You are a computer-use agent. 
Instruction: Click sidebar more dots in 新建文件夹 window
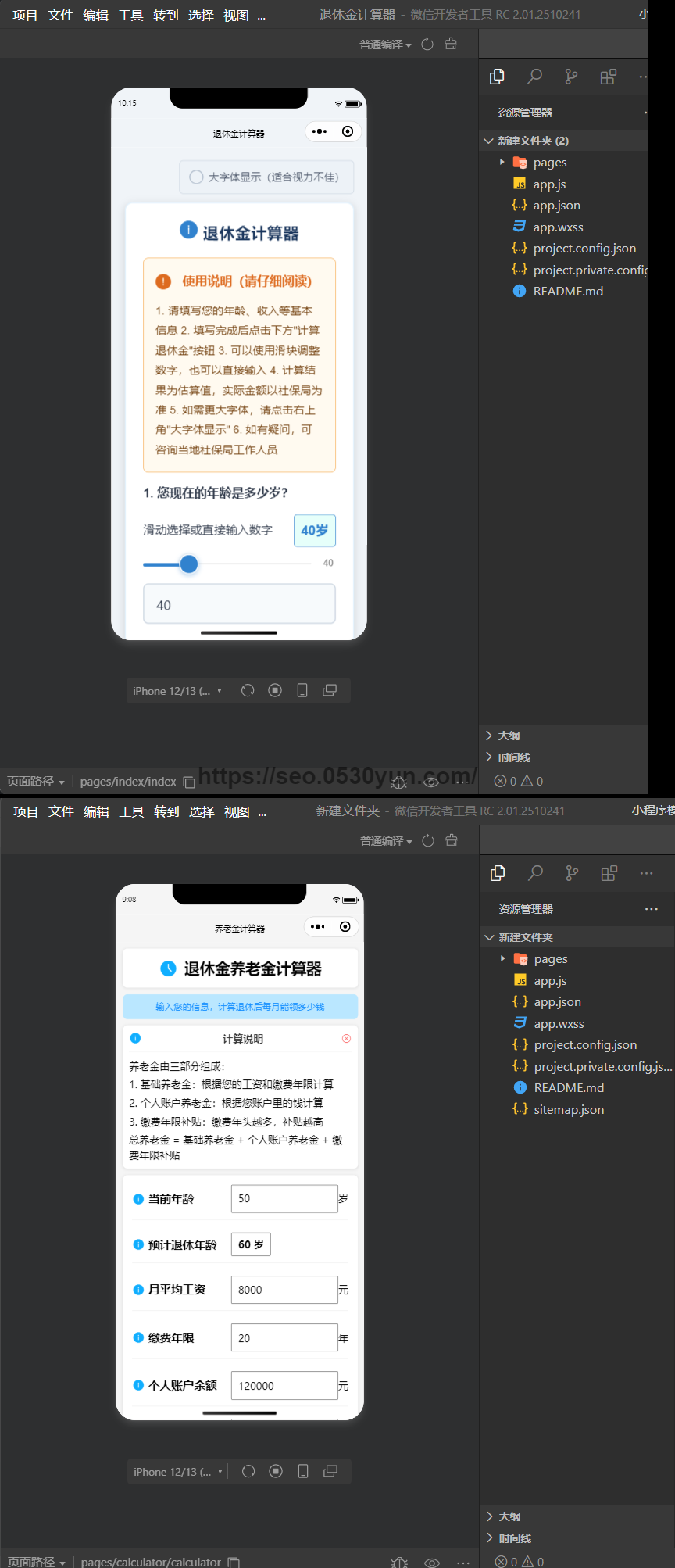tap(646, 873)
